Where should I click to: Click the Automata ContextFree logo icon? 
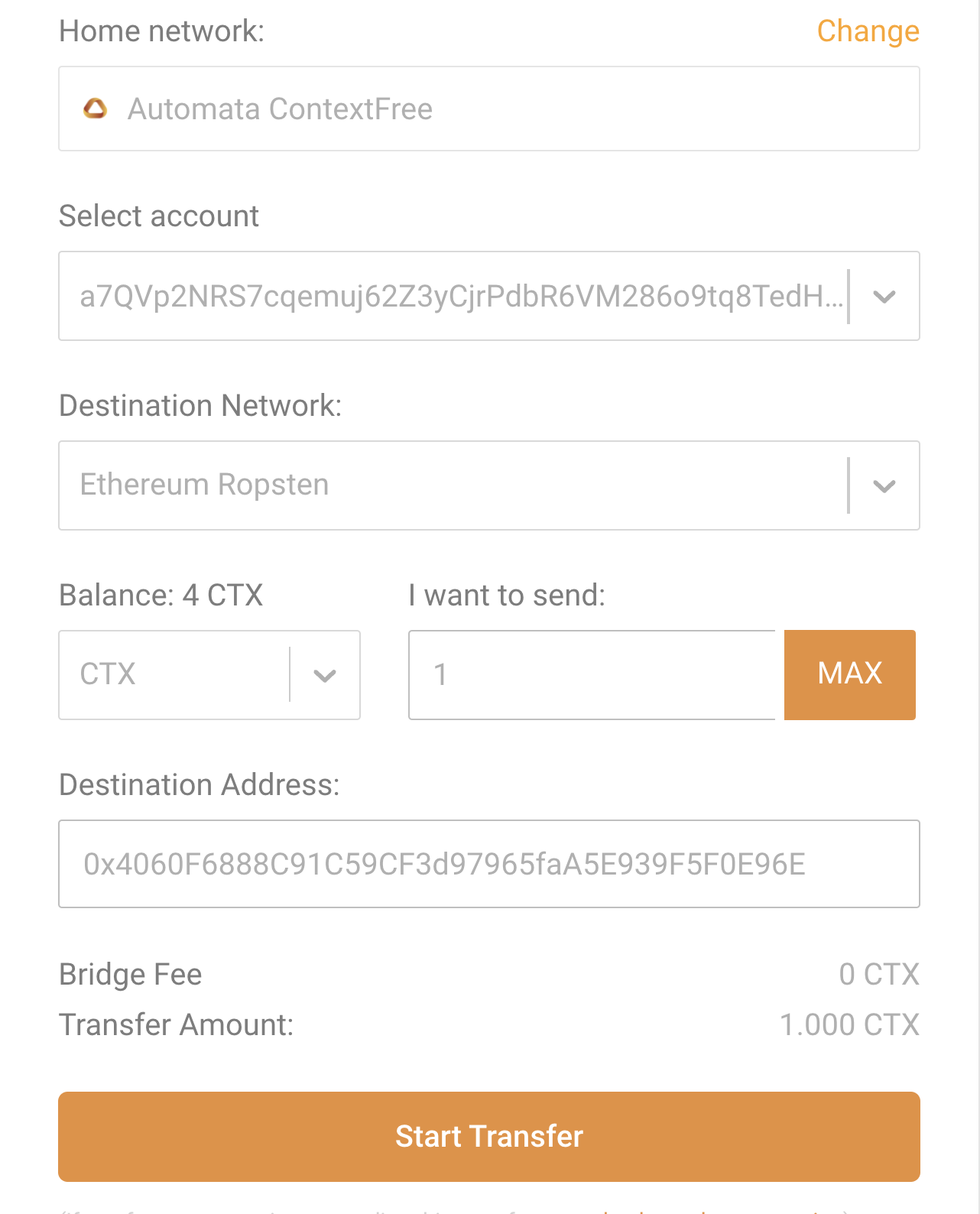(95, 109)
